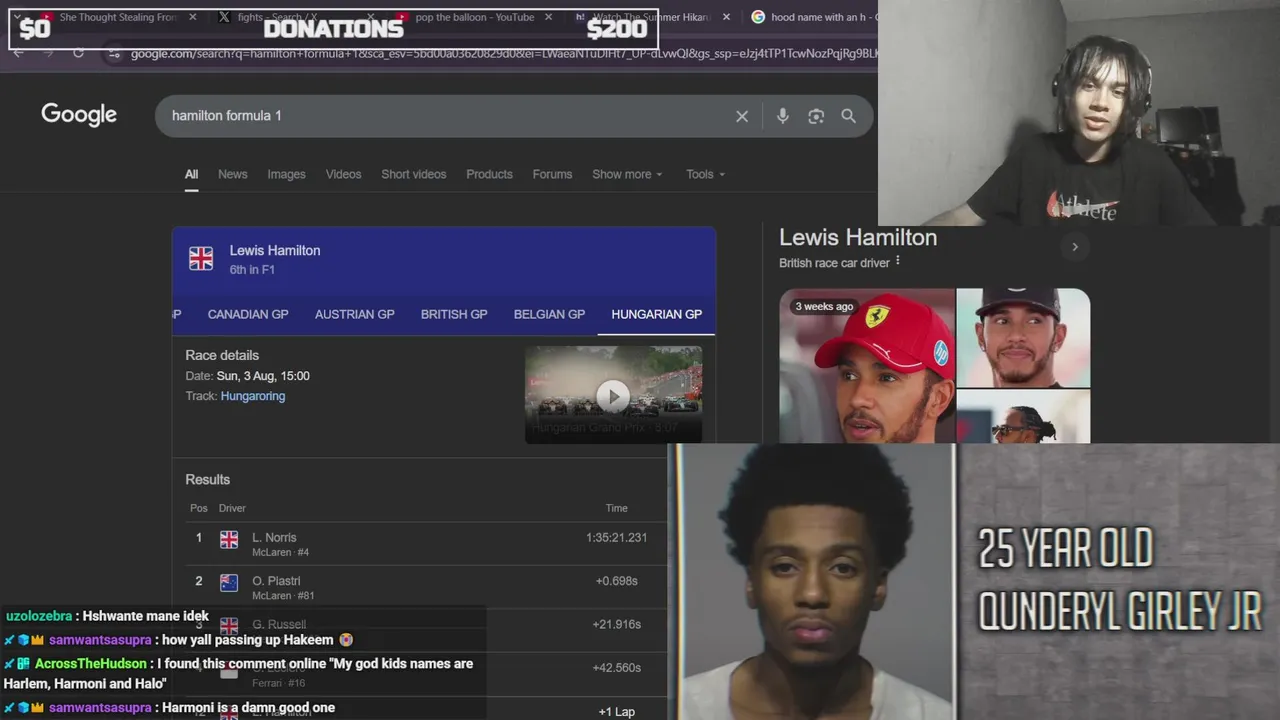Click chat username AcrossTheHudson

pyautogui.click(x=91, y=664)
